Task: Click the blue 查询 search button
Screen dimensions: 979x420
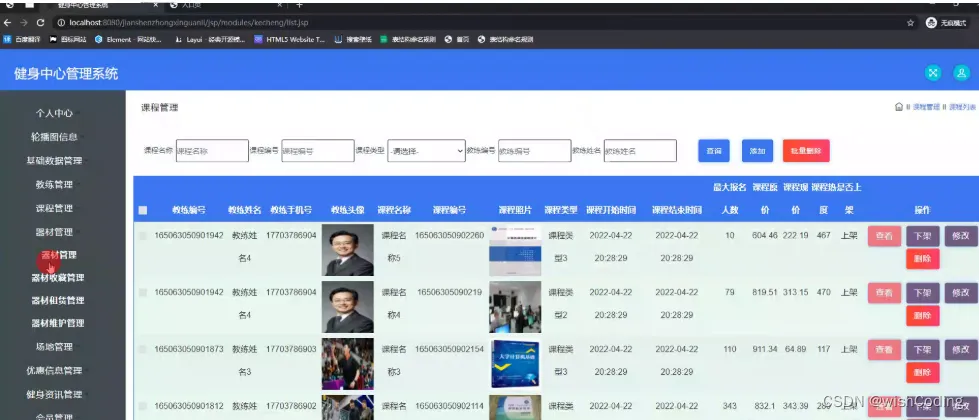Action: tap(714, 151)
